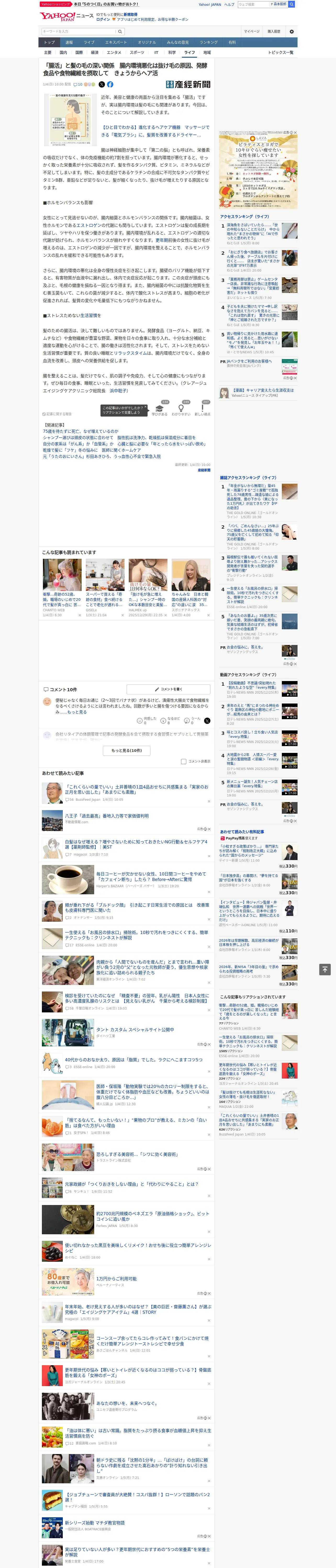Click the 学びがある reaction icon
Image resolution: width=336 pixels, height=1568 pixels.
tap(160, 408)
